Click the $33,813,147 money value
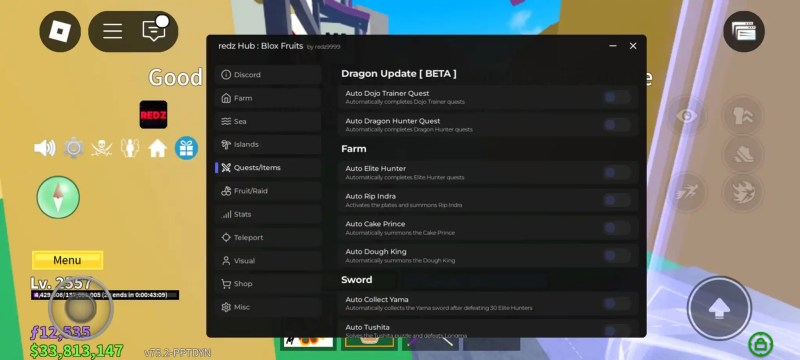Image resolution: width=800 pixels, height=360 pixels. (77, 351)
